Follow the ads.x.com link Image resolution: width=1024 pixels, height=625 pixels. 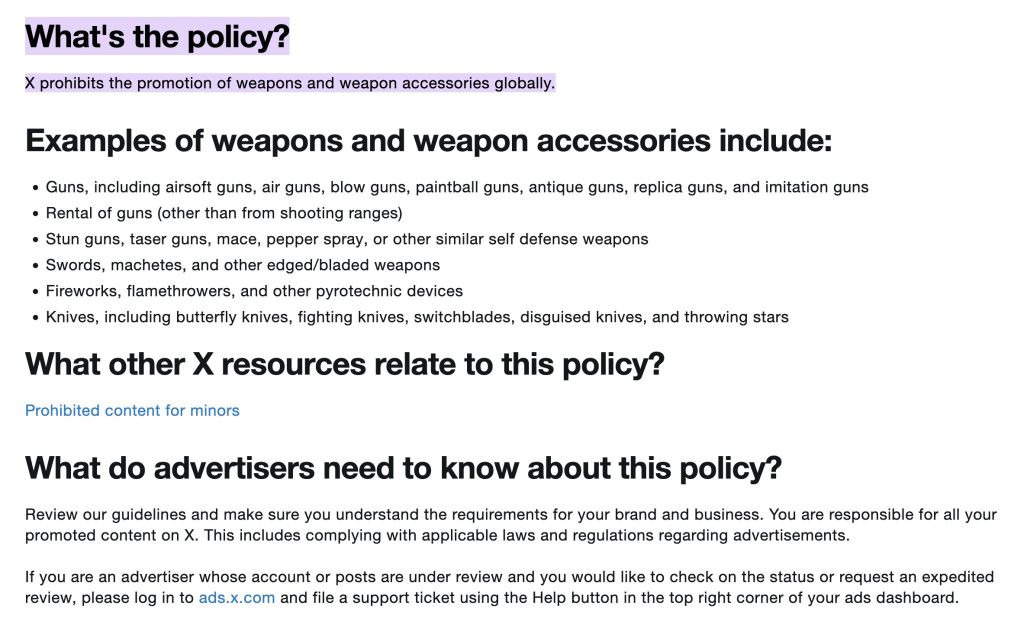236,598
